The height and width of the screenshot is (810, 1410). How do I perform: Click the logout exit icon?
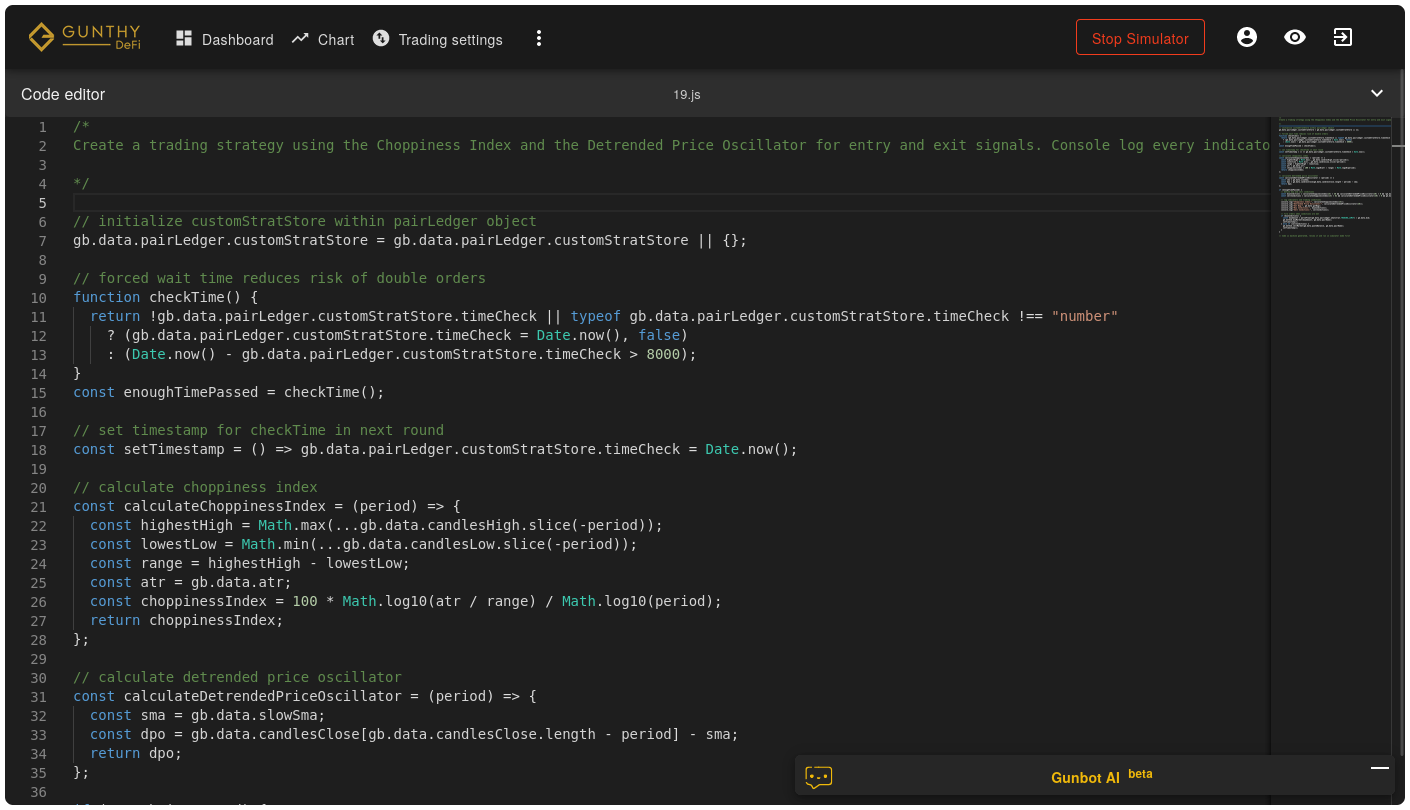click(1342, 37)
